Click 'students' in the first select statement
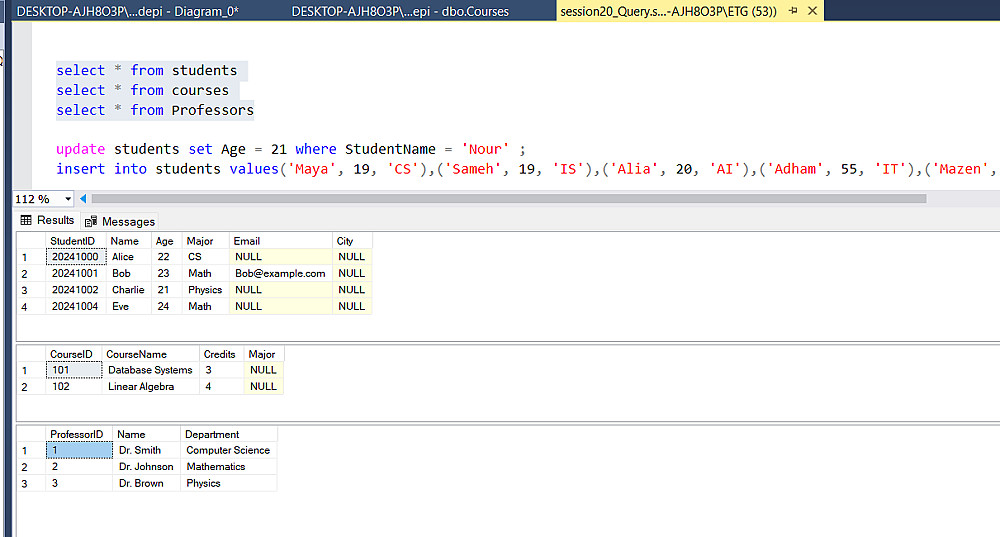 coord(204,70)
